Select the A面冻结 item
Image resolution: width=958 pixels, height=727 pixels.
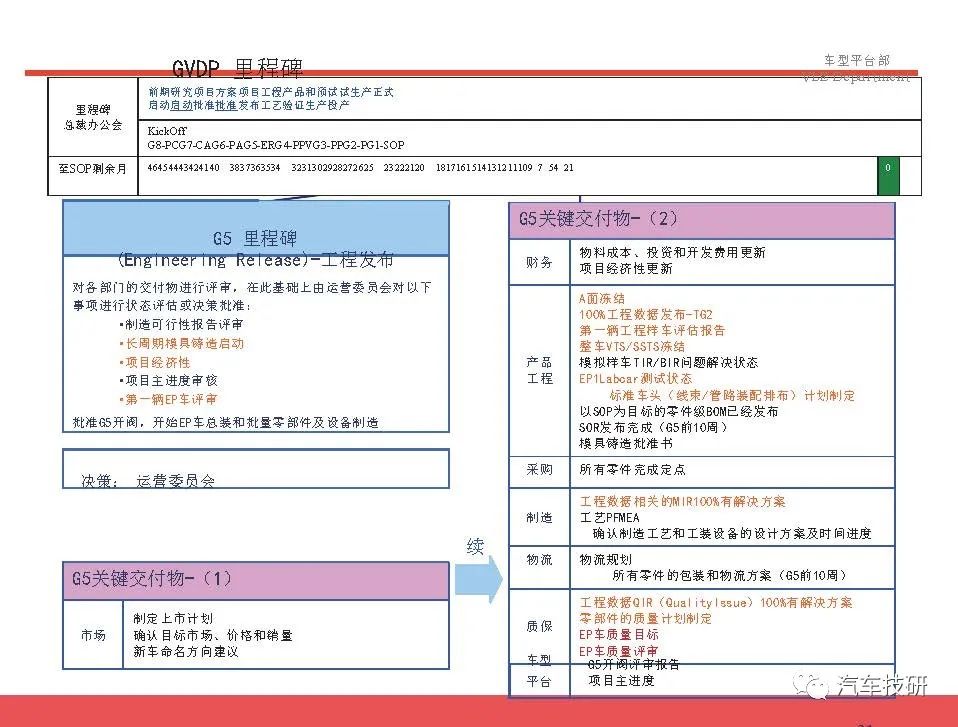tap(602, 299)
